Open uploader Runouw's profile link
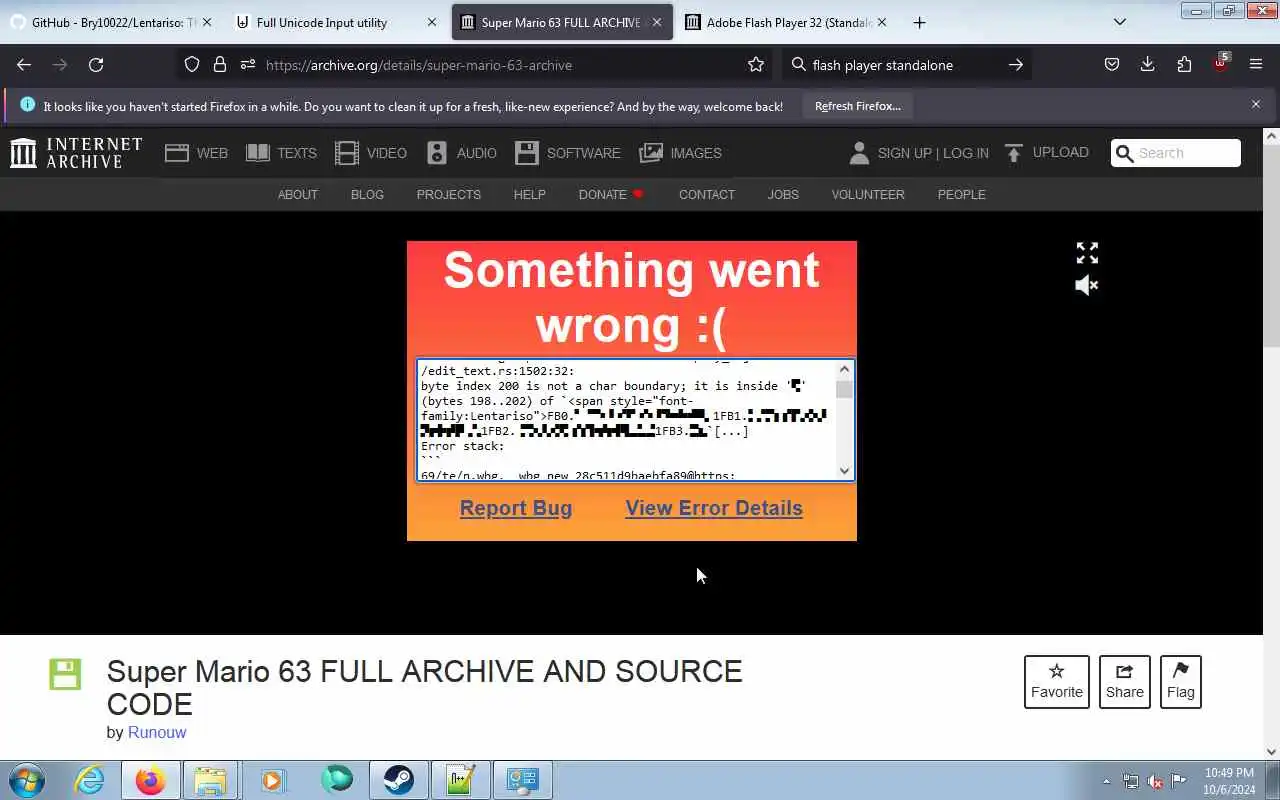Screen dimensions: 1280x800 tap(157, 732)
